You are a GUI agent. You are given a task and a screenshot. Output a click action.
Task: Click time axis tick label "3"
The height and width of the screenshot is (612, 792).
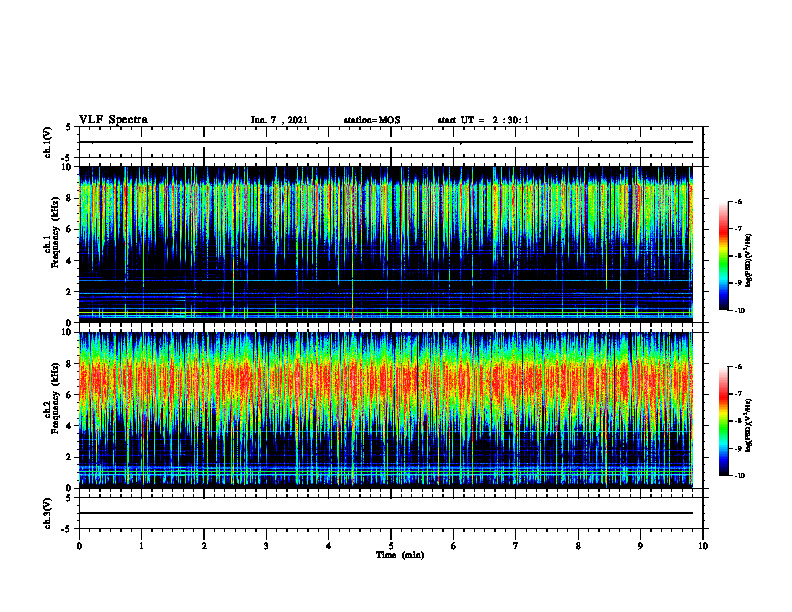point(266,546)
